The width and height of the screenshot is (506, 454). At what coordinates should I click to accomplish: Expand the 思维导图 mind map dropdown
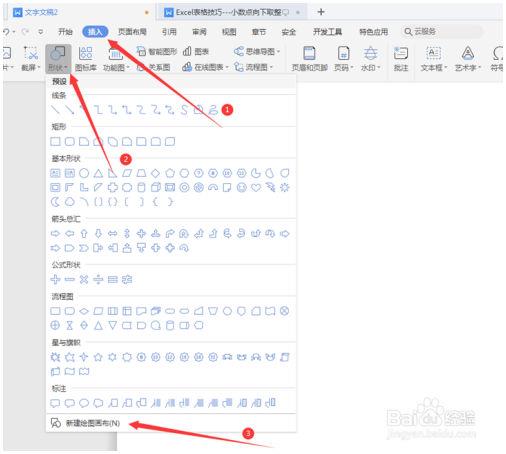point(257,51)
